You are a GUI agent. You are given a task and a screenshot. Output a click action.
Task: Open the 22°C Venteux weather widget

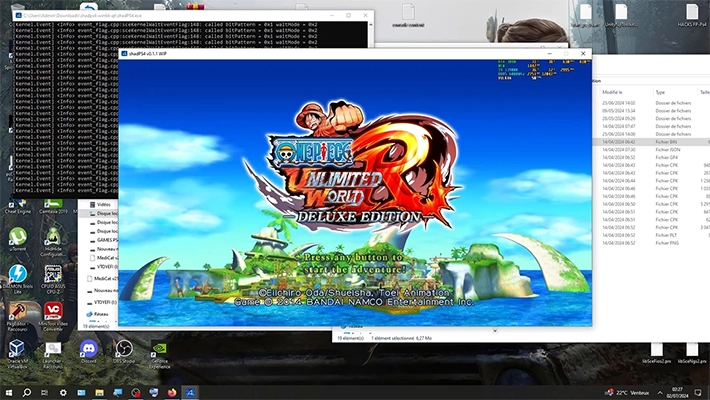(628, 393)
